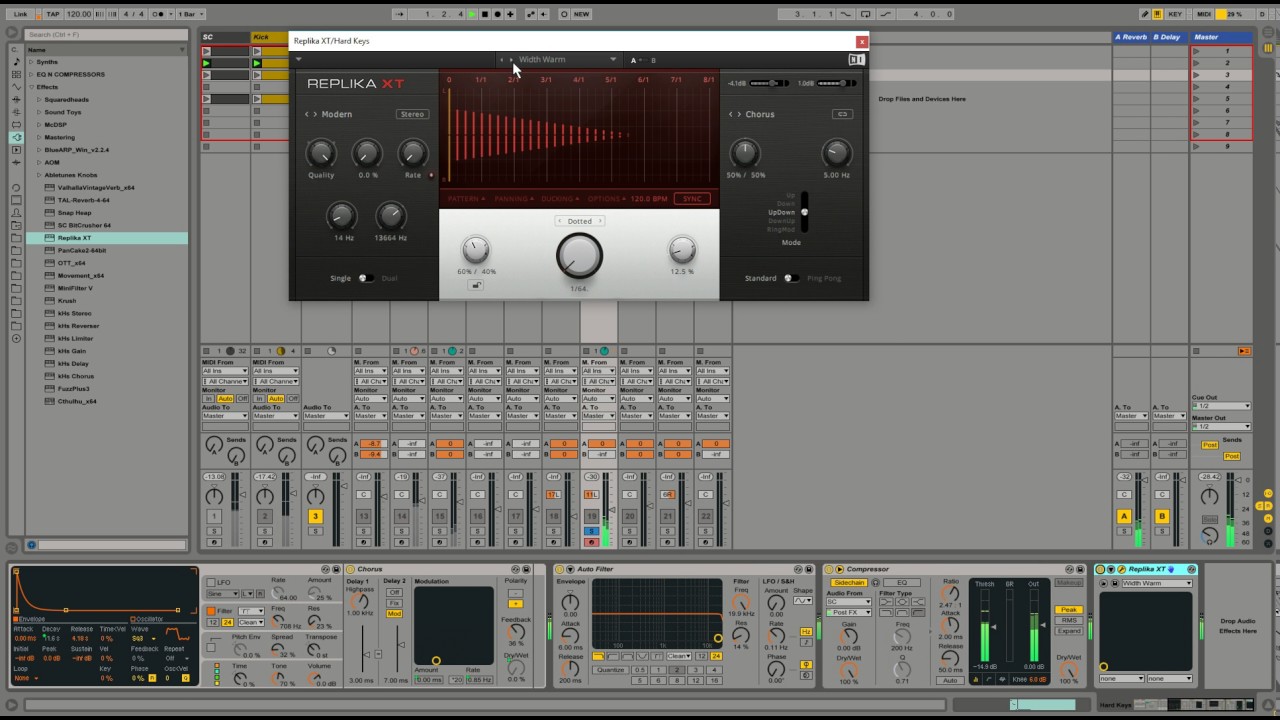Select the A Reverb return track header
Image resolution: width=1280 pixels, height=720 pixels.
[1131, 37]
